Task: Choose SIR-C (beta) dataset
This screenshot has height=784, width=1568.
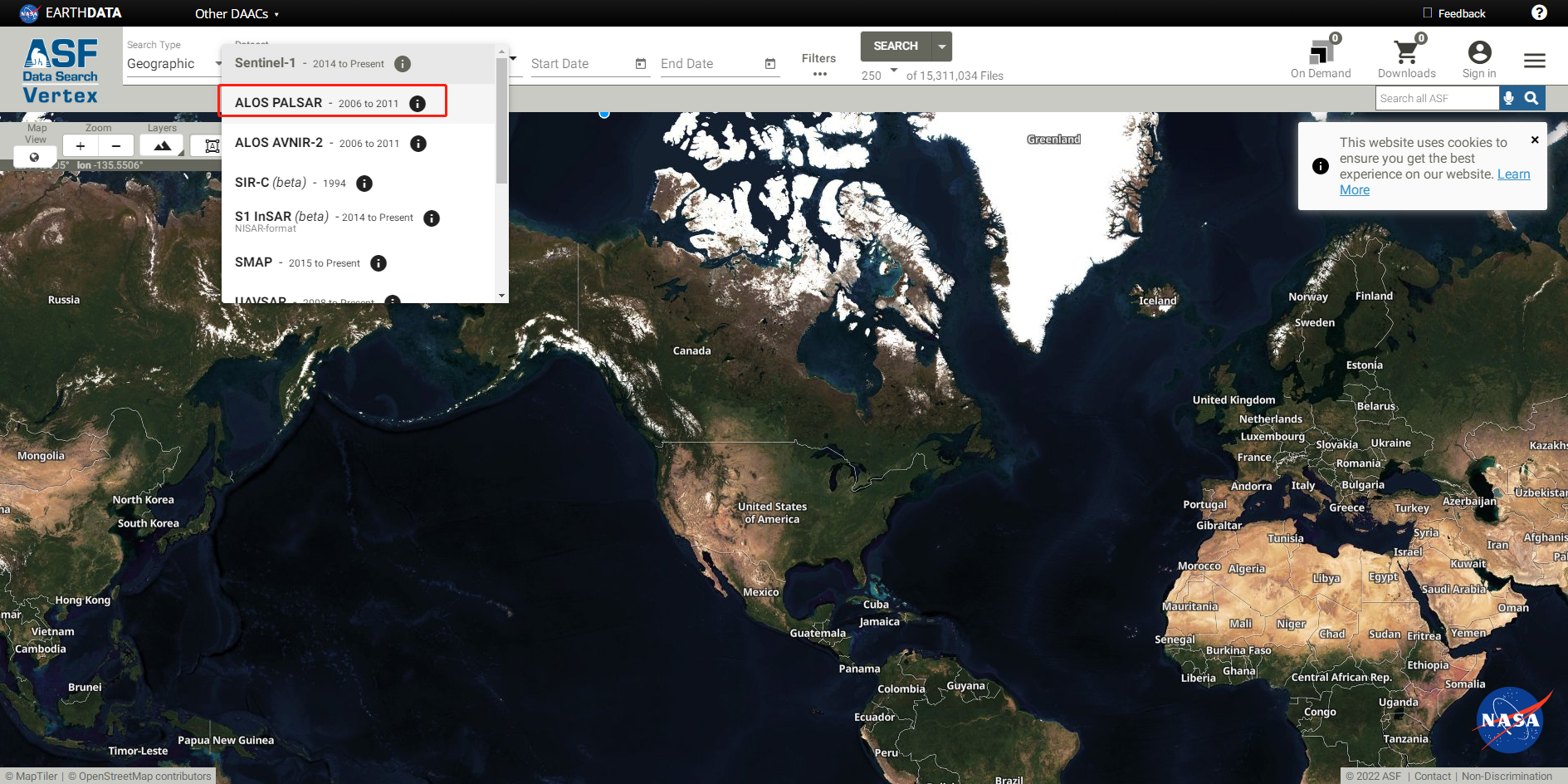Action: coord(358,183)
